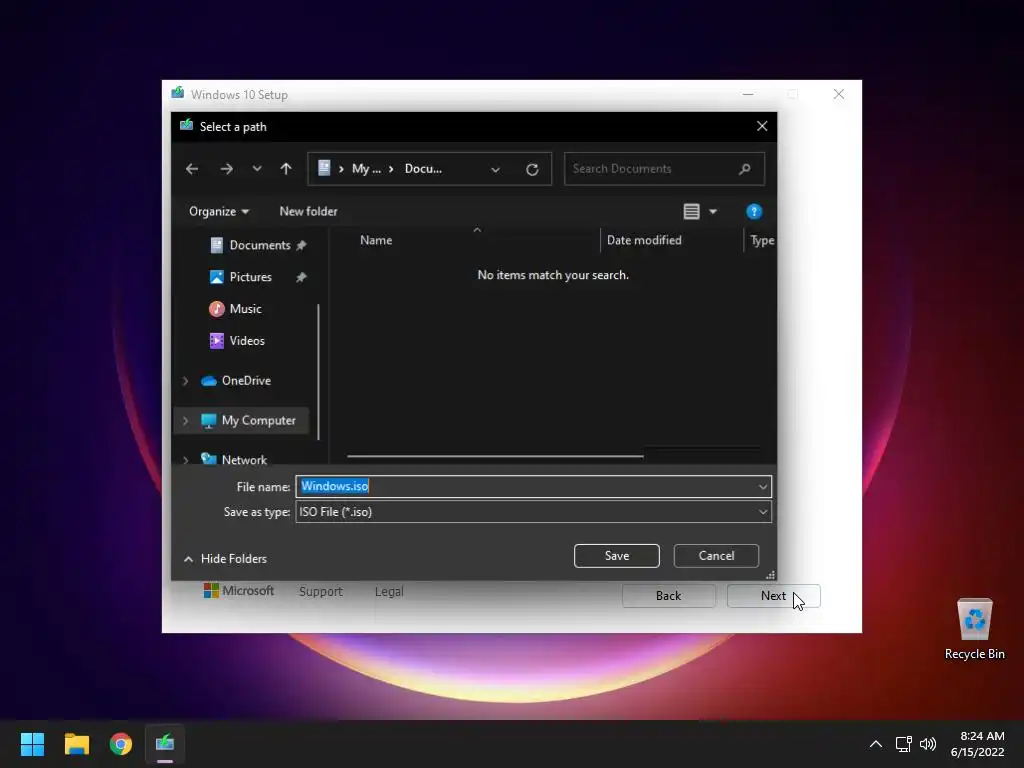Open File Explorer from the taskbar
The width and height of the screenshot is (1024, 768).
pos(76,744)
